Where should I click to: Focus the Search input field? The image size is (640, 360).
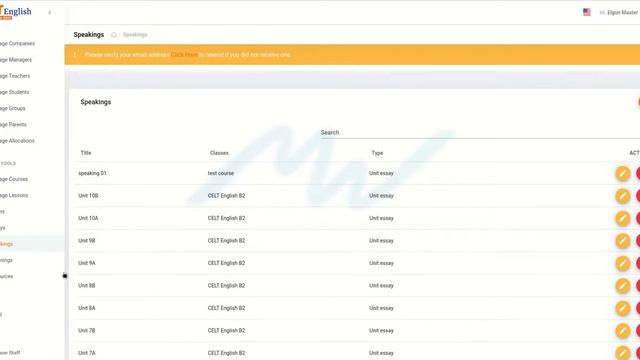(x=480, y=133)
